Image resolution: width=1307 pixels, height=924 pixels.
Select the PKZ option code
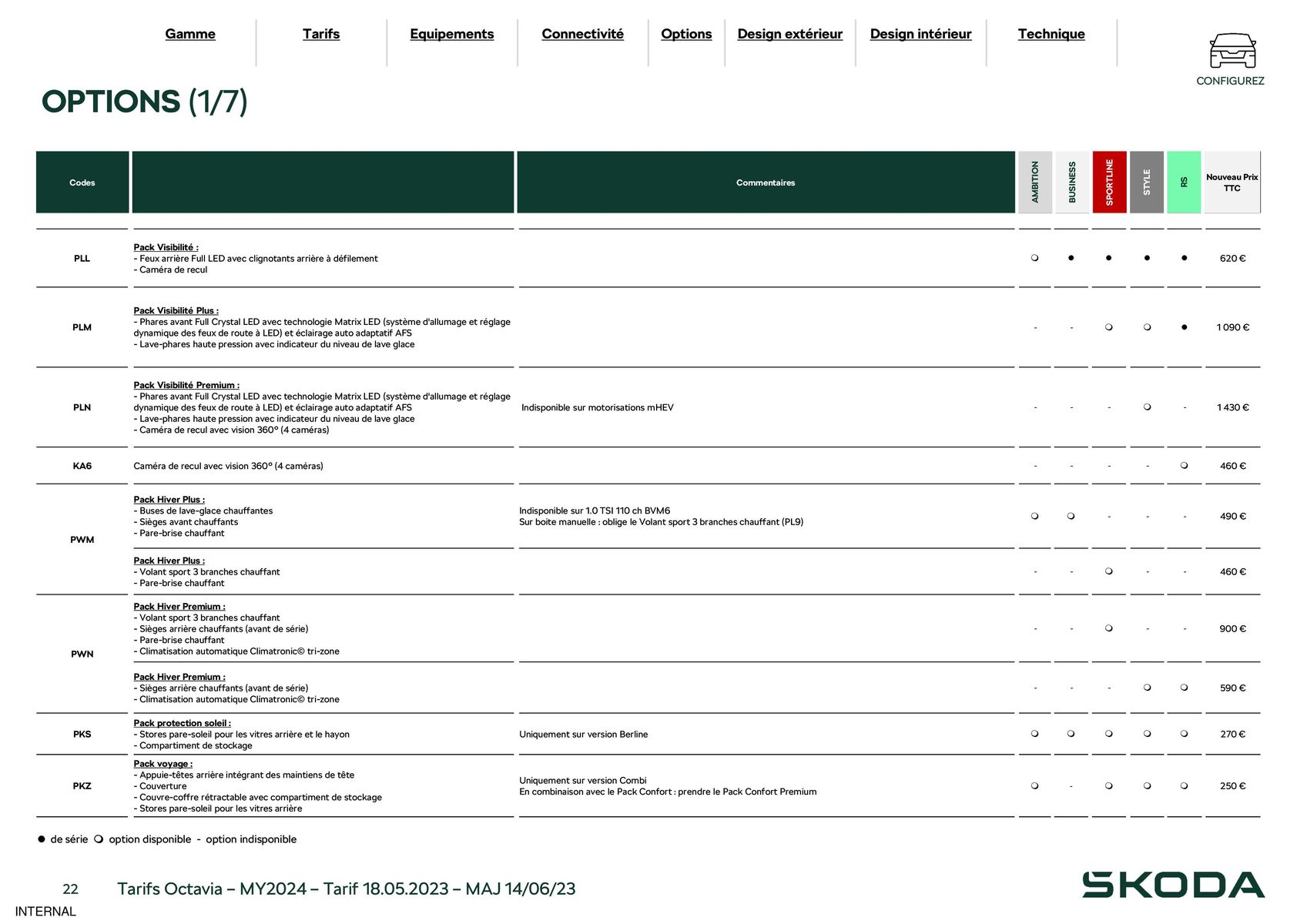click(82, 786)
